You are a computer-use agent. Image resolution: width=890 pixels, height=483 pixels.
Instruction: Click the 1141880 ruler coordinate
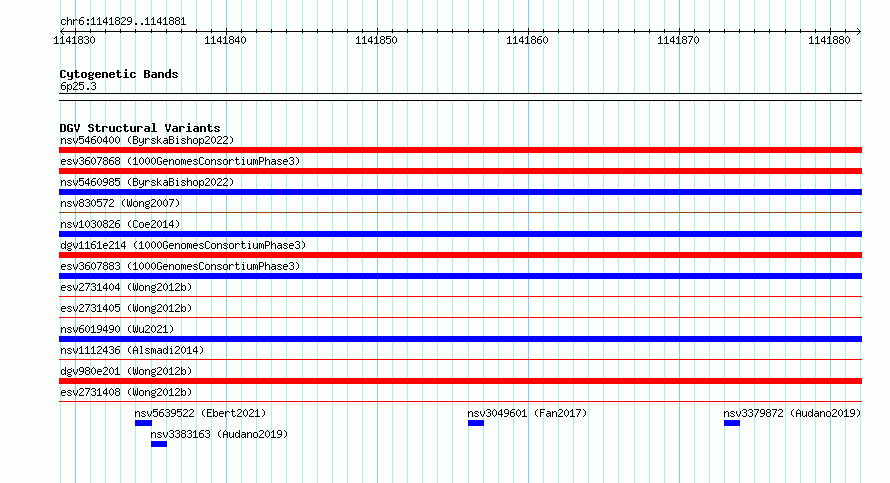(829, 40)
